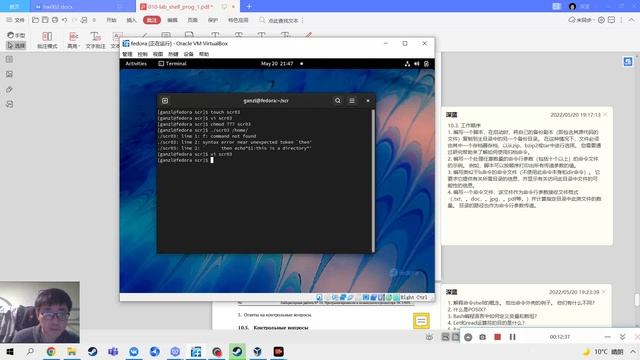Viewport: 640px width, 360px height.
Task: Click the save icon in quick toolbar
Action: (x=45, y=20)
